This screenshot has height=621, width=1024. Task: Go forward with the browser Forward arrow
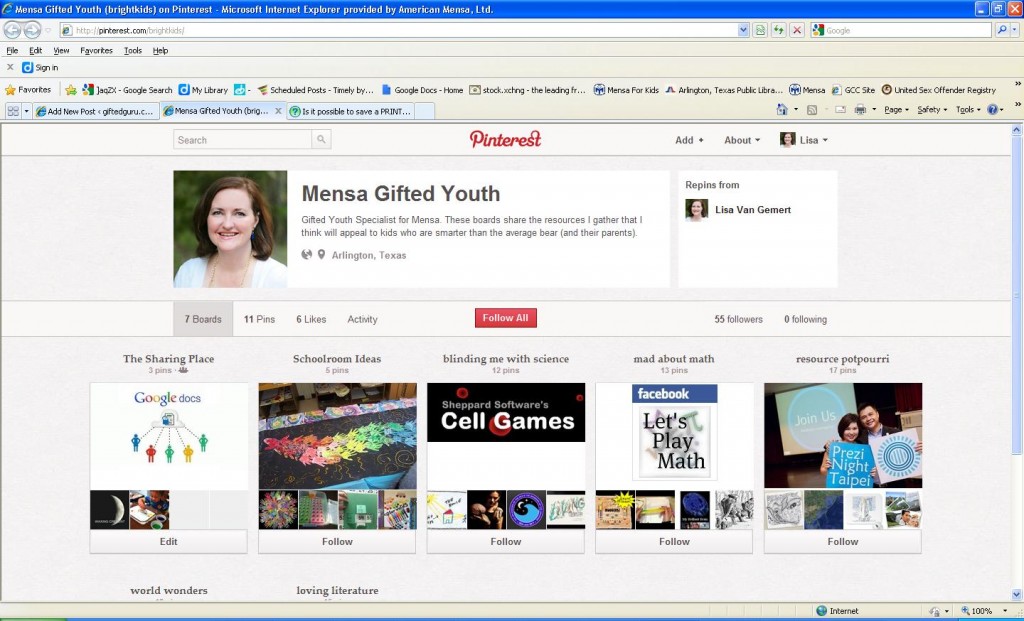32,30
